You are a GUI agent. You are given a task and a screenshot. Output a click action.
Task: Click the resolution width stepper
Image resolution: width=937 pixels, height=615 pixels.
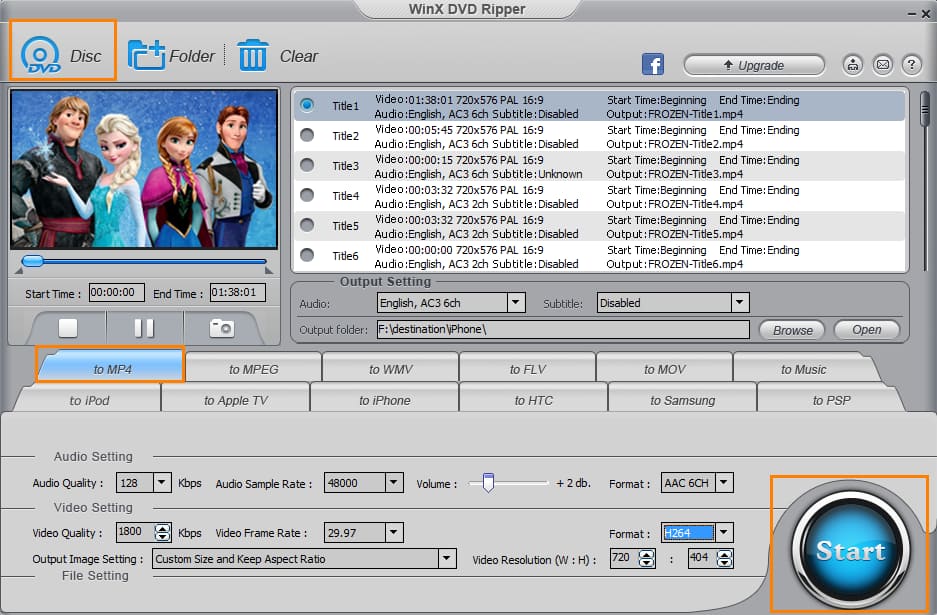coord(646,558)
